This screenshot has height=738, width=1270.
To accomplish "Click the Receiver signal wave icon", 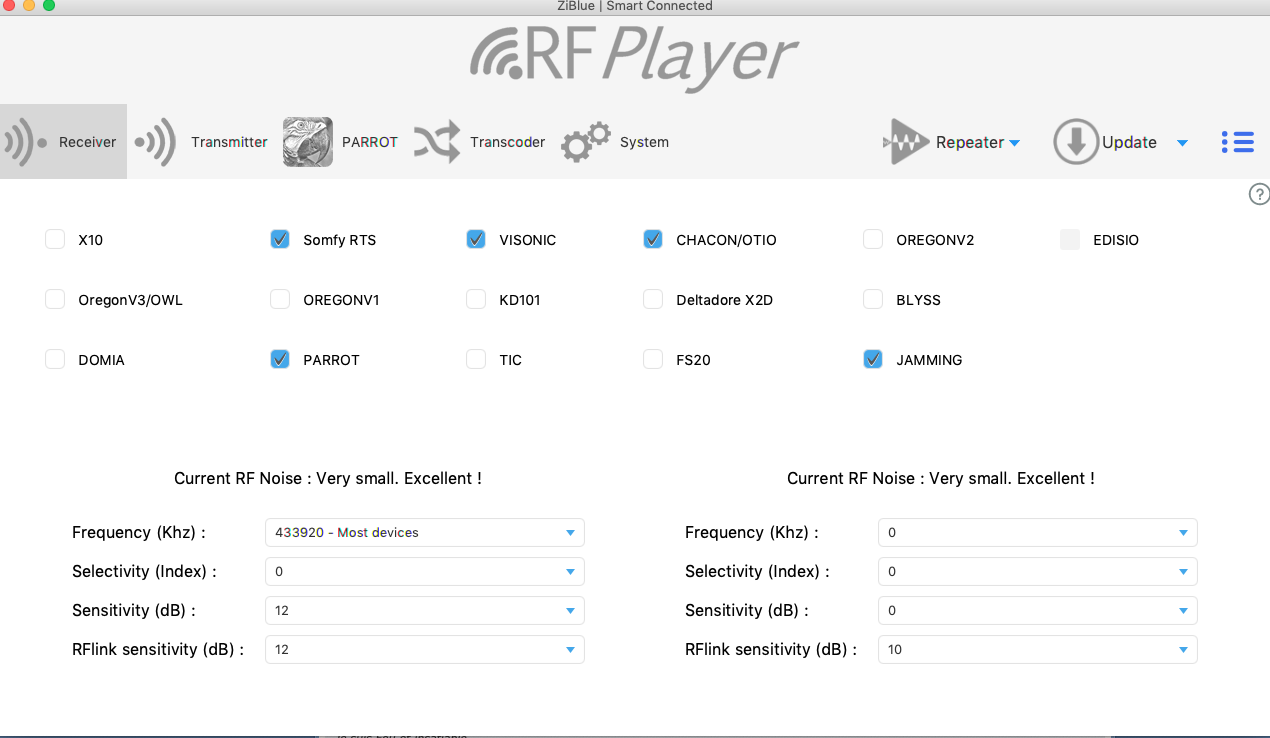I will tap(25, 142).
